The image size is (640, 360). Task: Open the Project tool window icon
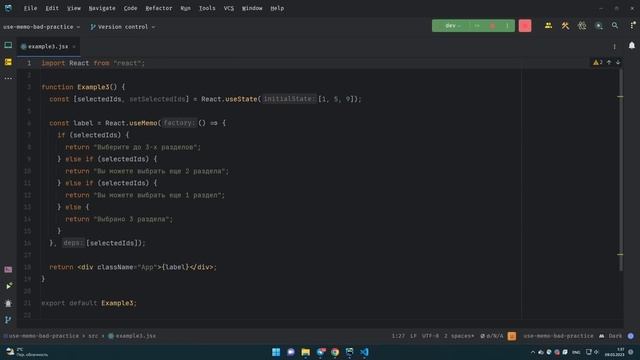tap(8, 45)
